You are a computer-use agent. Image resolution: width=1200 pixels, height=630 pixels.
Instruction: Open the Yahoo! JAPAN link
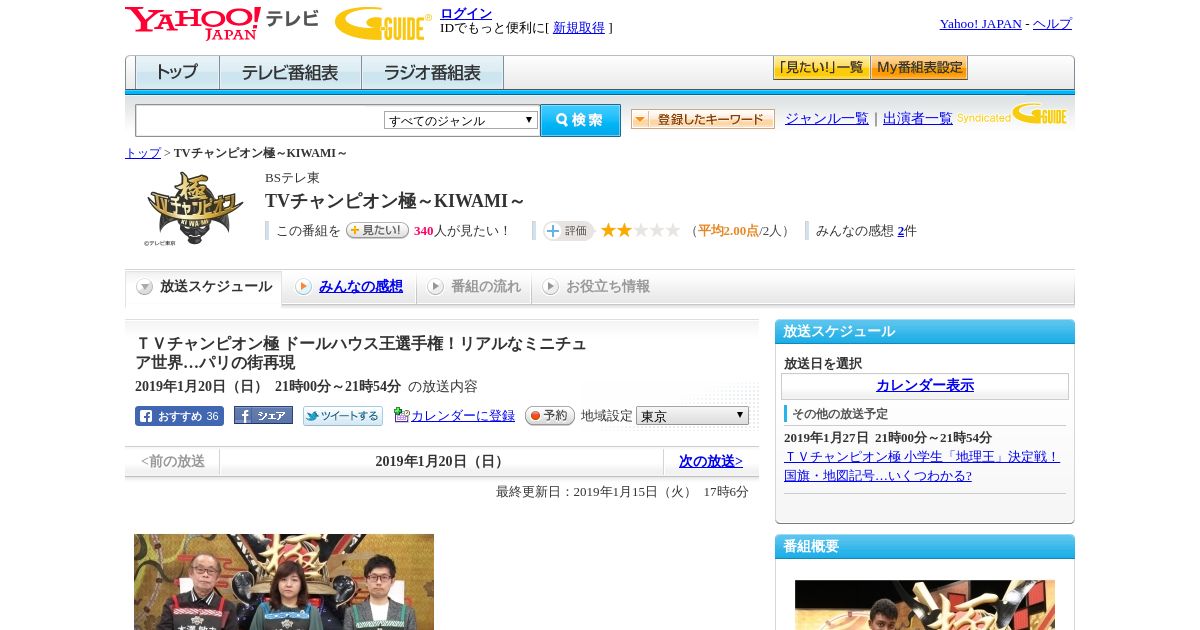coord(981,24)
